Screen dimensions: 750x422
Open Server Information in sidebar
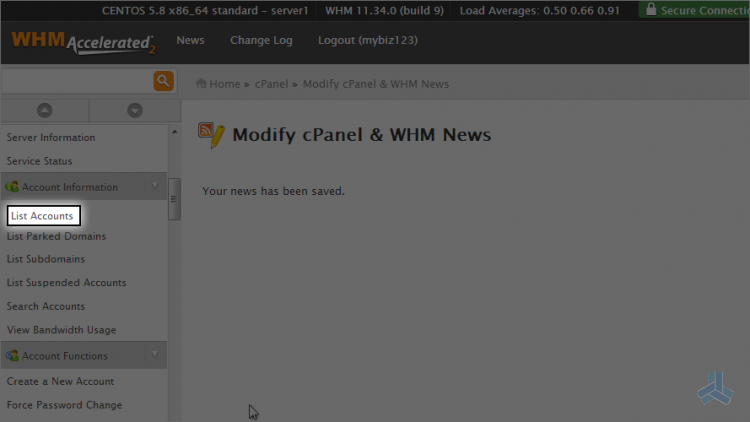pyautogui.click(x=51, y=137)
